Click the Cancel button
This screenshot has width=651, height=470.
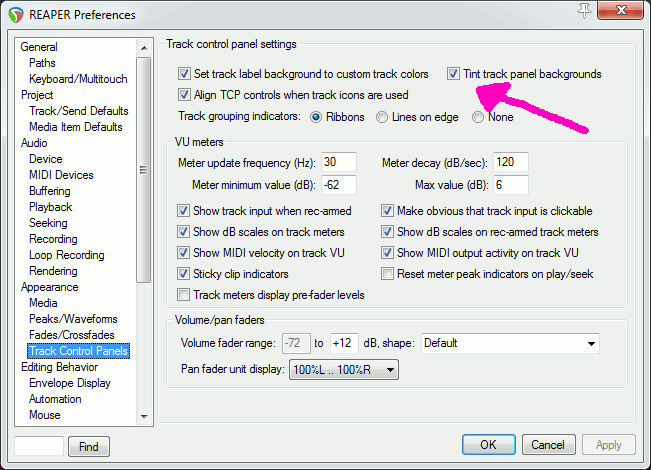pos(548,445)
